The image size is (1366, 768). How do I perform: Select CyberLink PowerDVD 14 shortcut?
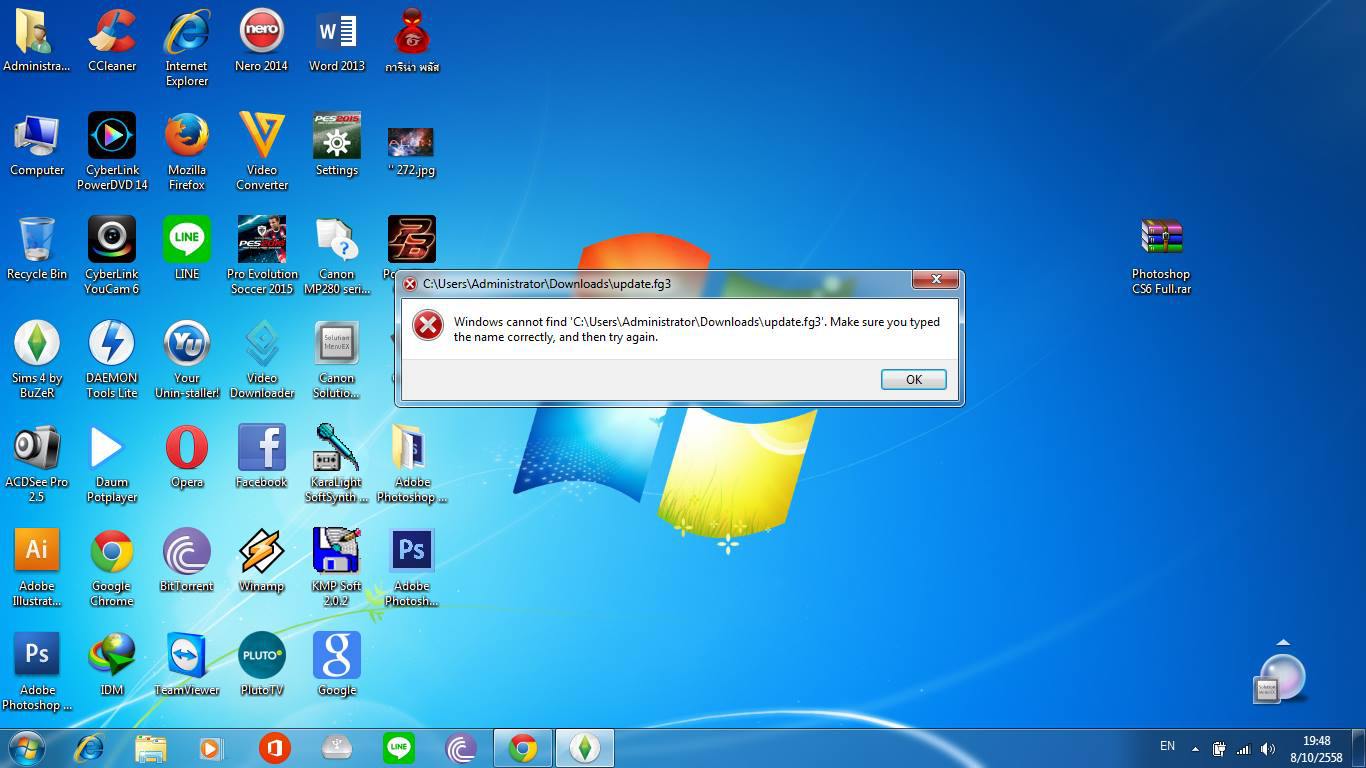click(x=112, y=152)
